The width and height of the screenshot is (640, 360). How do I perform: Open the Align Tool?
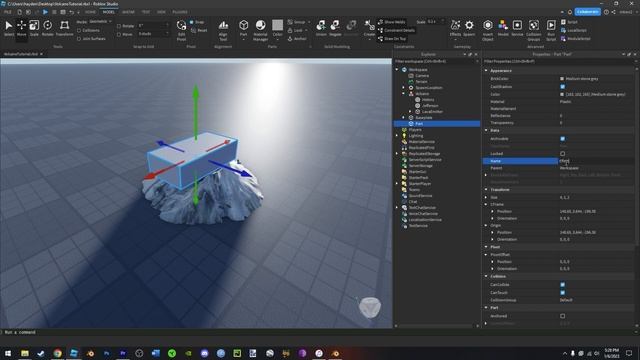[x=223, y=30]
